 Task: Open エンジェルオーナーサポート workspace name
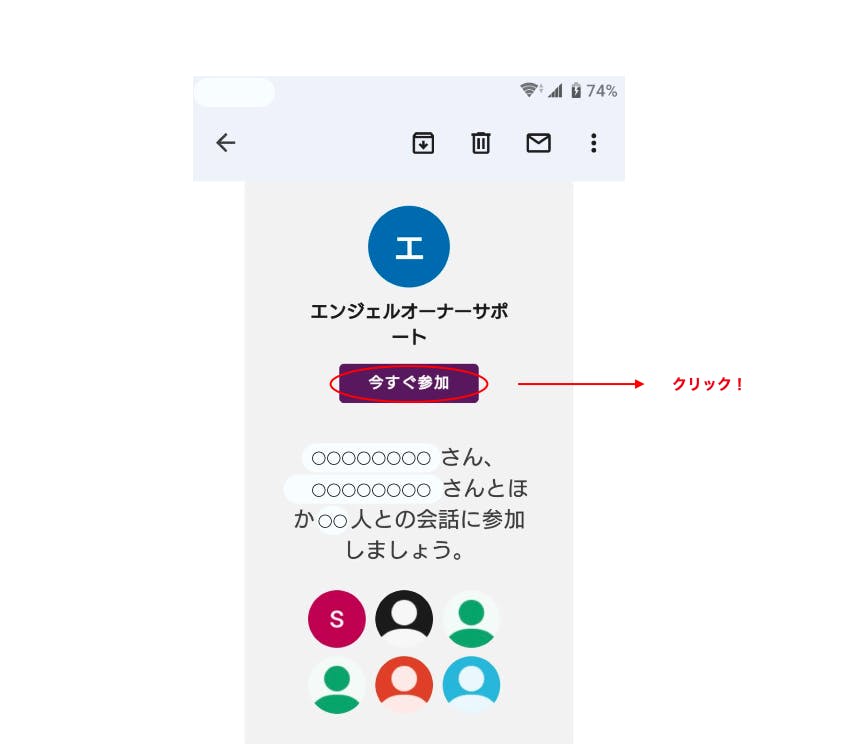pos(409,323)
